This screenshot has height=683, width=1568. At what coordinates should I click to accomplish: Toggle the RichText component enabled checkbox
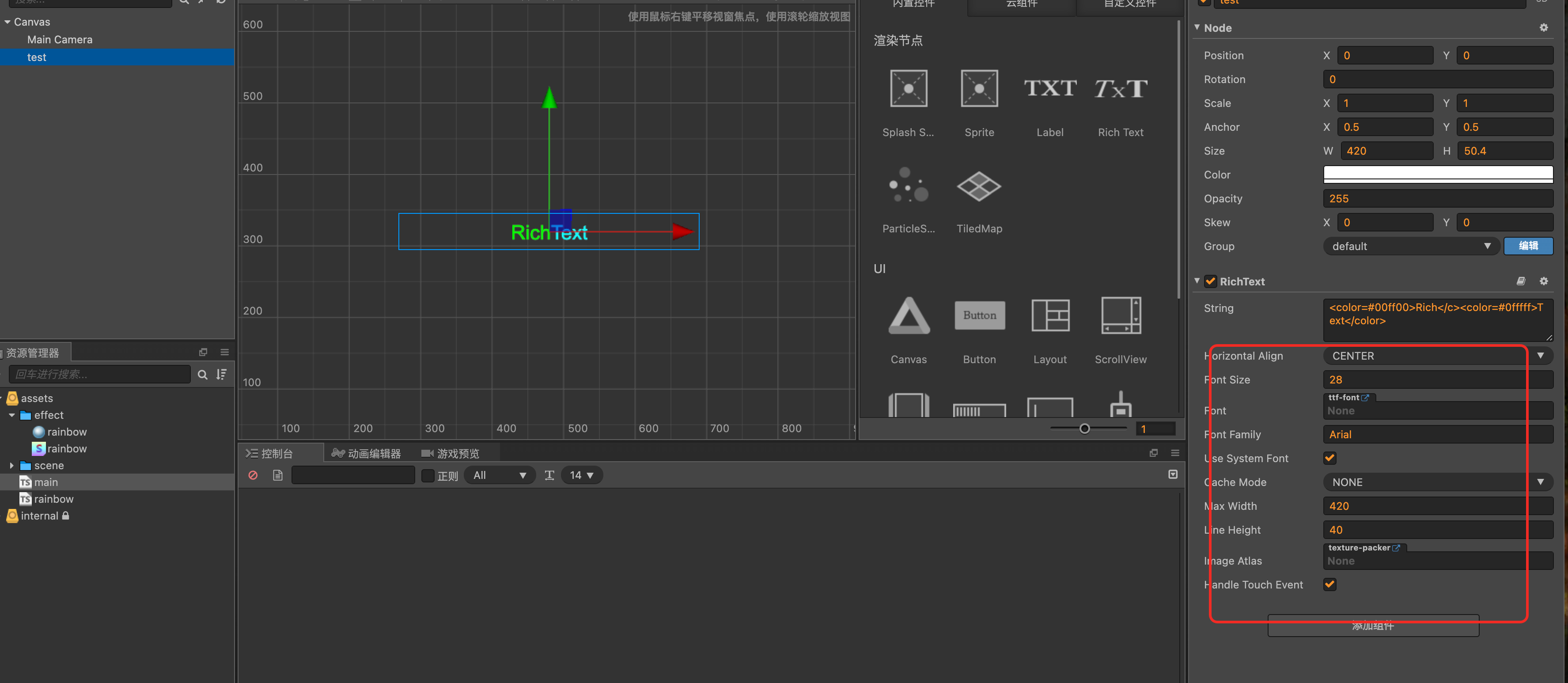point(1210,281)
